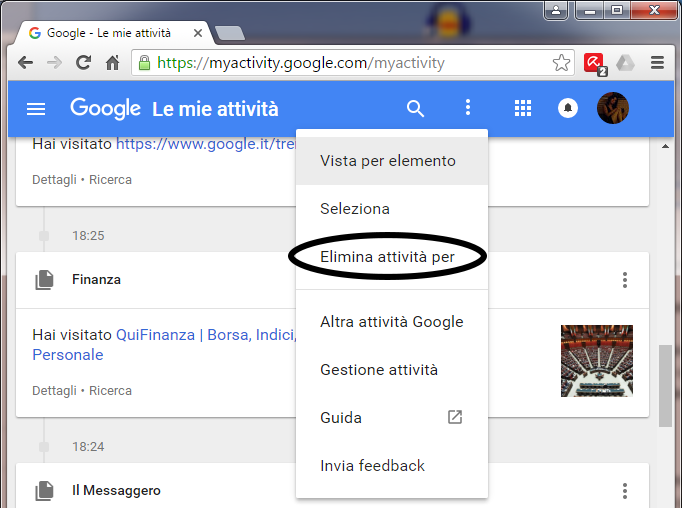Image resolution: width=682 pixels, height=508 pixels.
Task: Click the Le mie attività header title
Action: click(x=215, y=109)
